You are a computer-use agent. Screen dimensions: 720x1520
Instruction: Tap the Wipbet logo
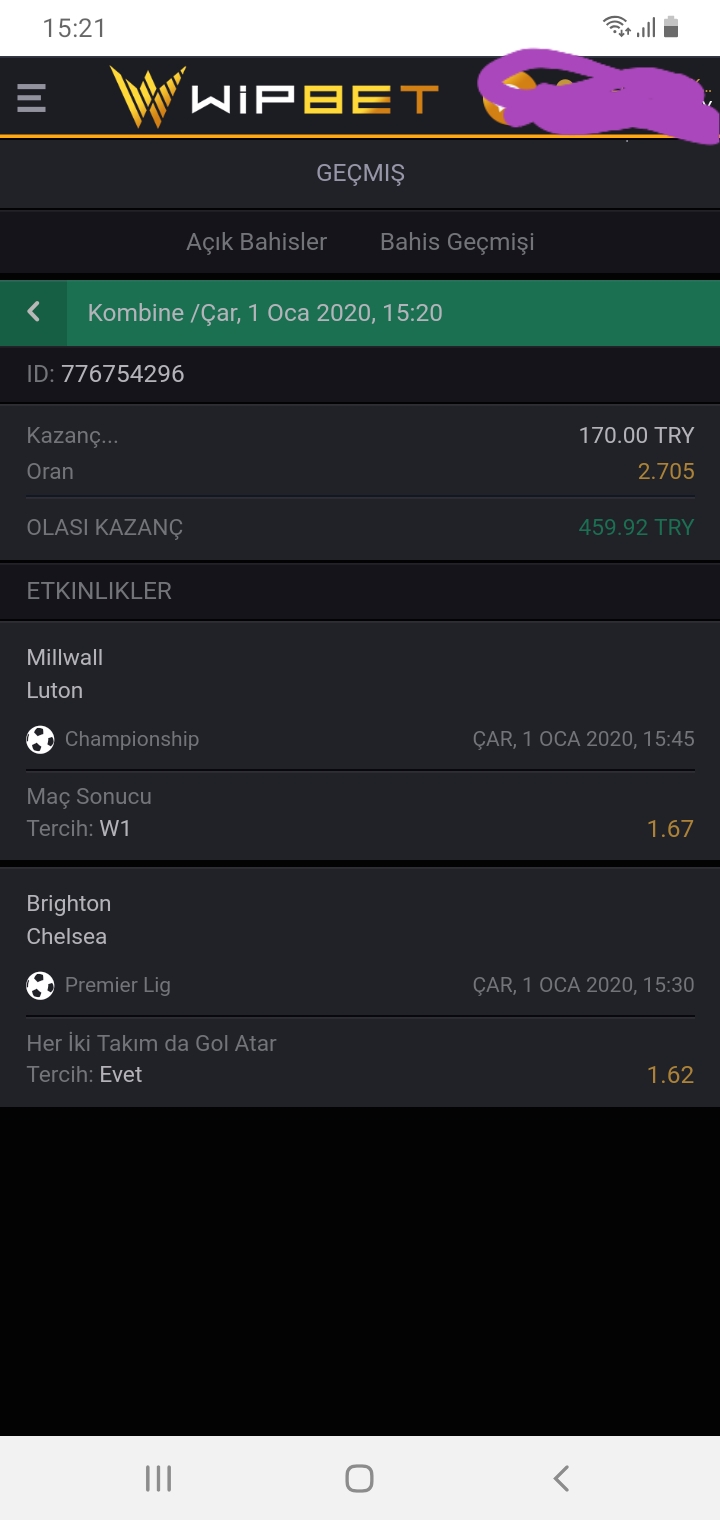click(x=274, y=97)
